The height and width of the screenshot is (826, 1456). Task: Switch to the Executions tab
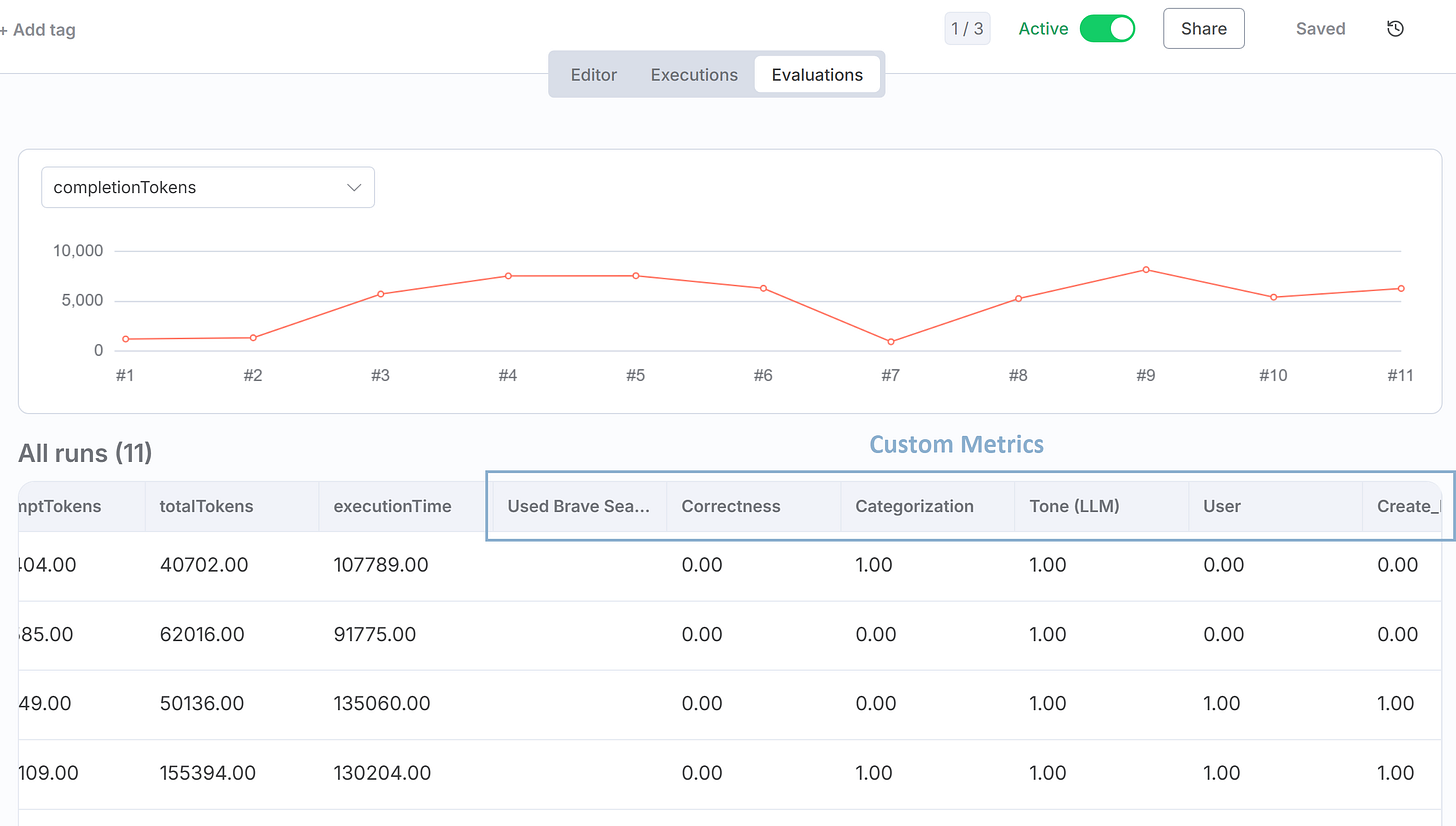[x=694, y=74]
